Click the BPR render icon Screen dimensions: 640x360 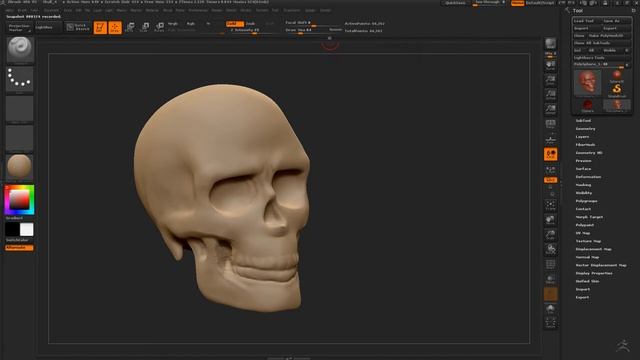pos(550,43)
